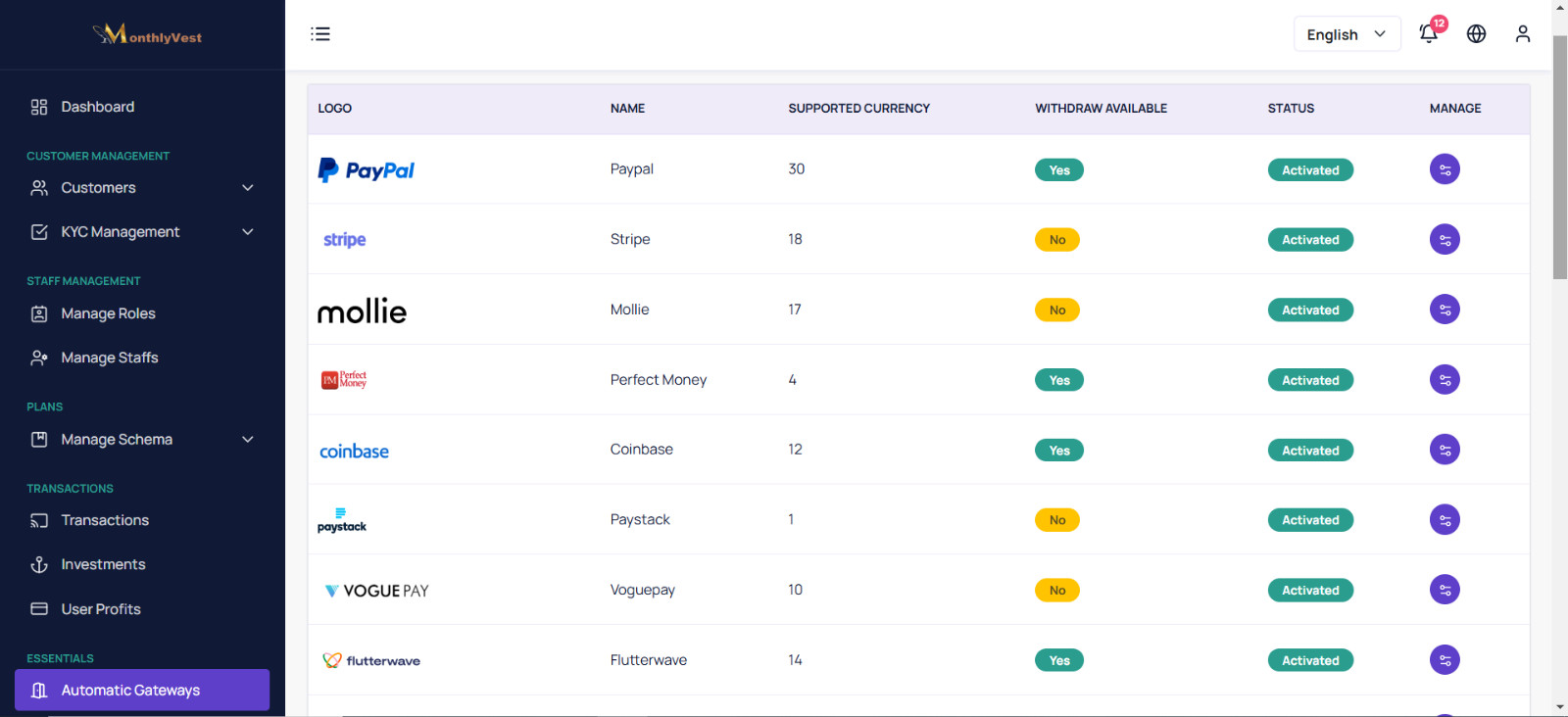Click Paystack withdraw No badge
This screenshot has height=717, width=1568.
coord(1057,520)
